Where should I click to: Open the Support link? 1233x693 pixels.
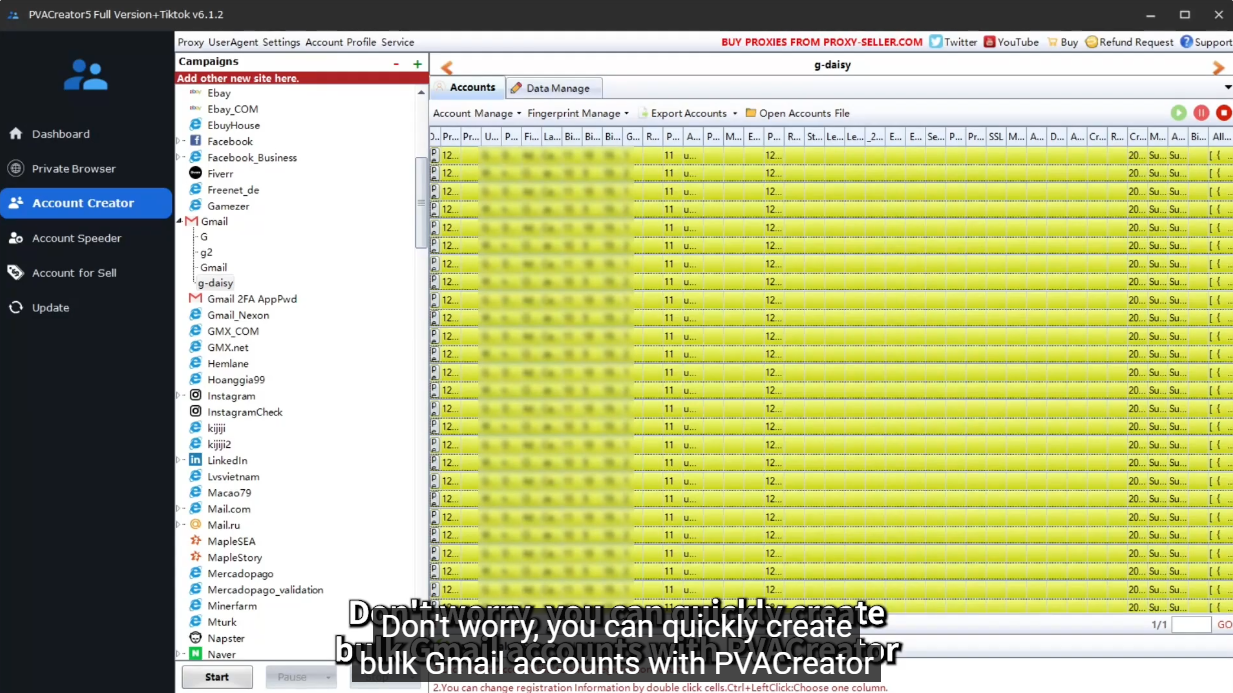pos(1206,42)
